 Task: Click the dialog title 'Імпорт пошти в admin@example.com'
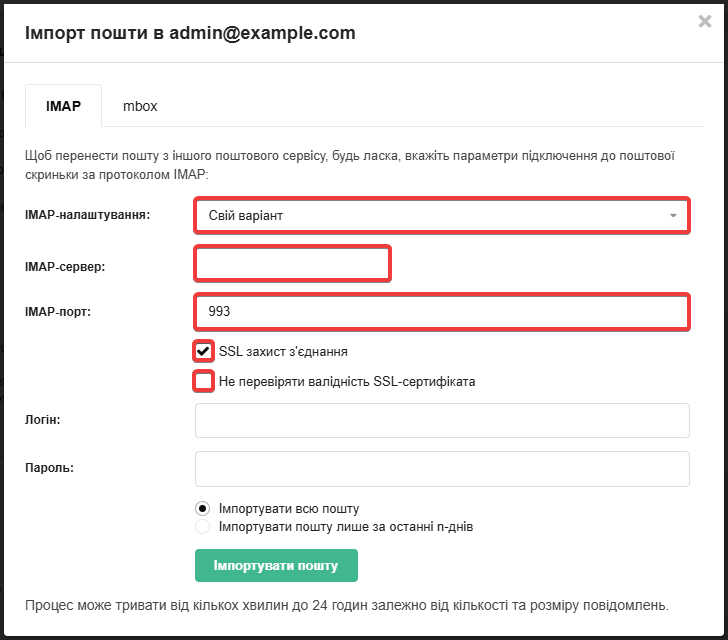point(189,33)
